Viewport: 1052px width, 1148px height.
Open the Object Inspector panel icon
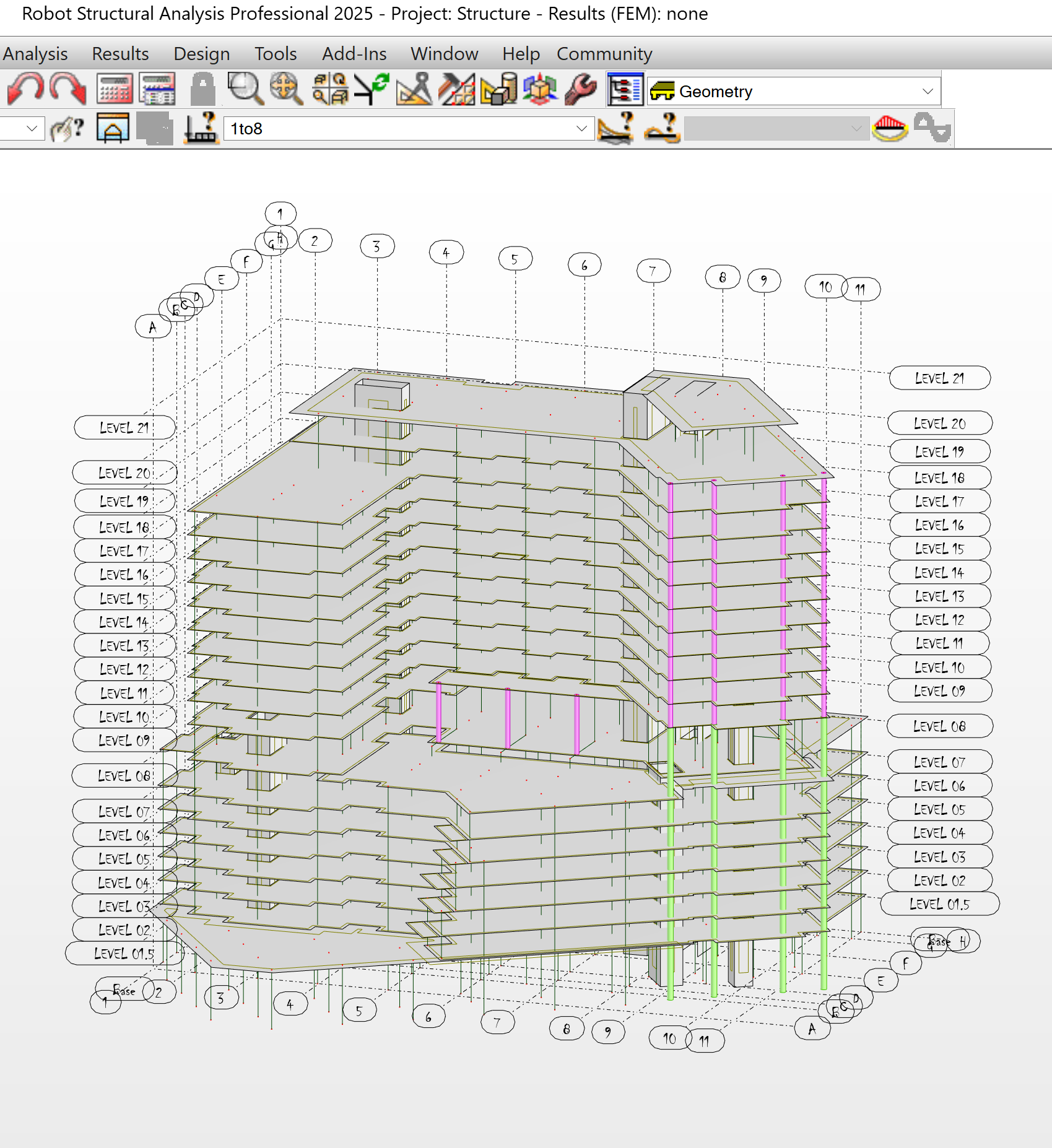coord(625,89)
